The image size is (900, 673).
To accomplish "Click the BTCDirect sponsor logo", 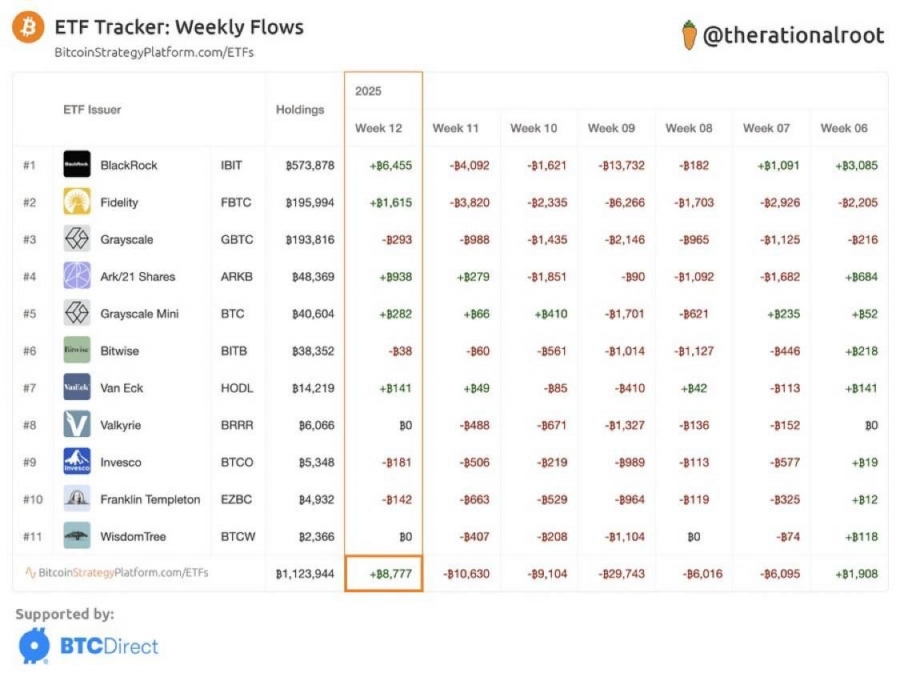I will 88,646.
